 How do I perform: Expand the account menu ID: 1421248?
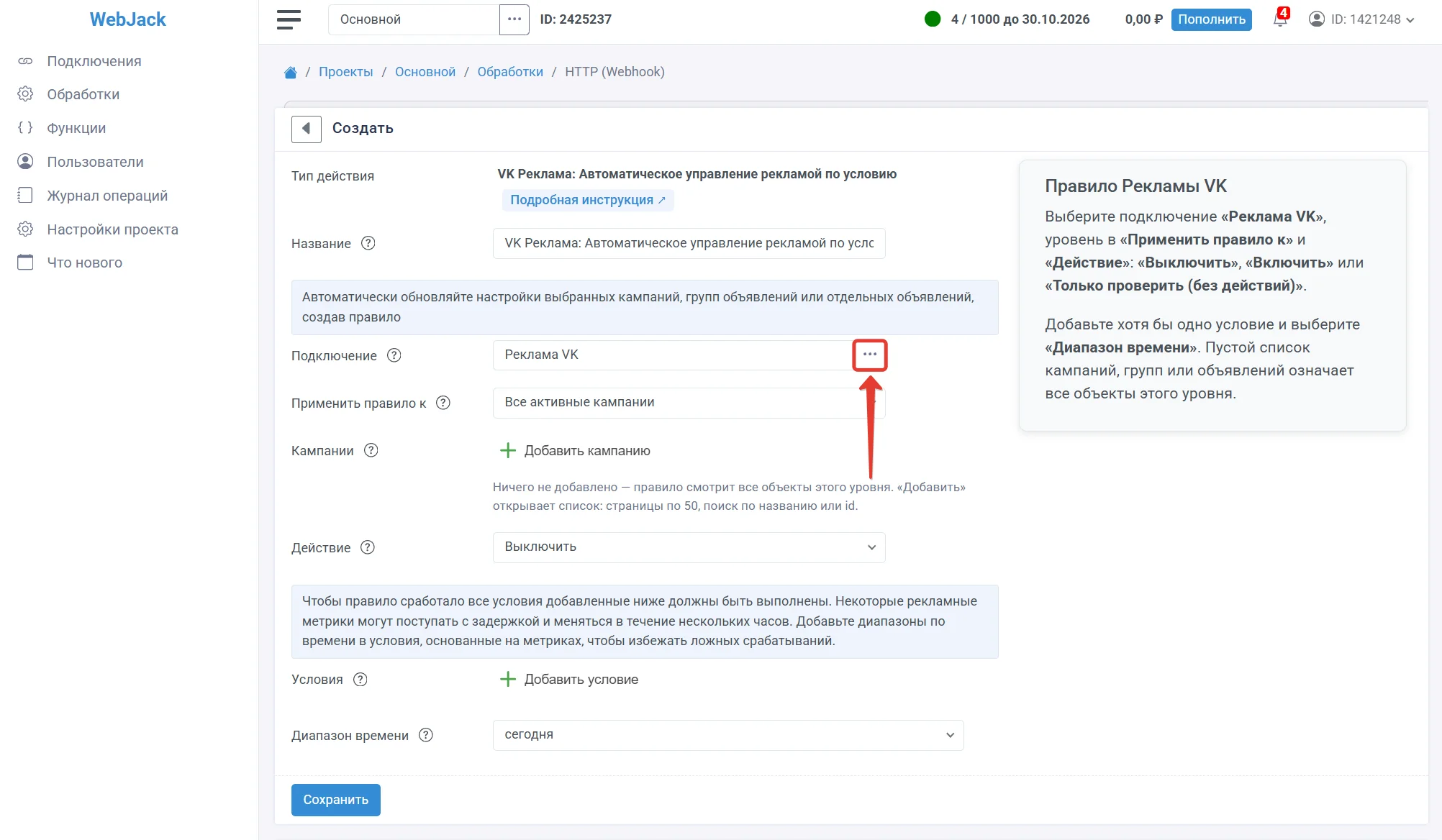(x=1361, y=19)
